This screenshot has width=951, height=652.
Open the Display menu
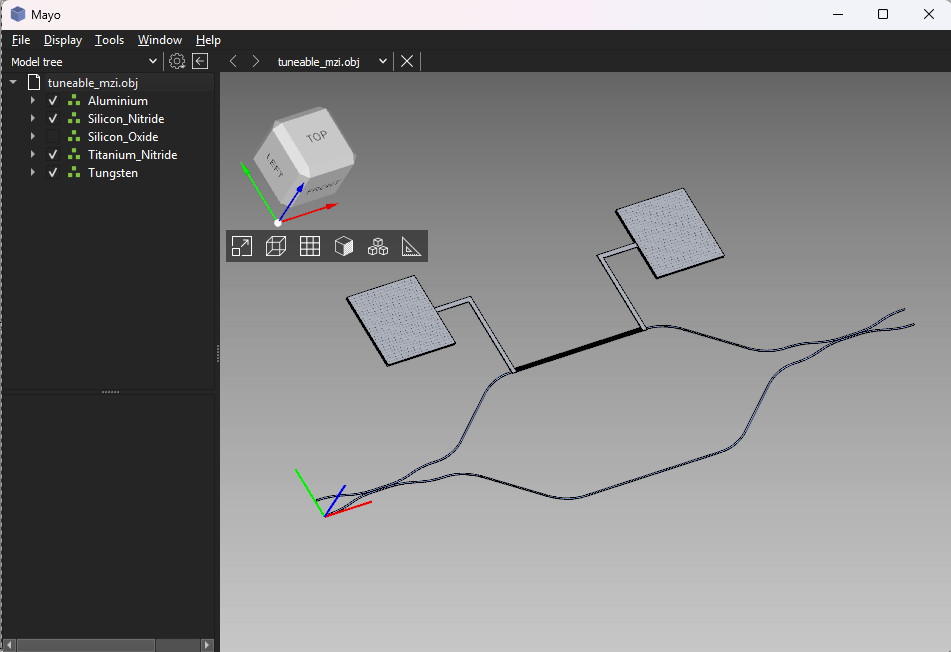coord(63,40)
